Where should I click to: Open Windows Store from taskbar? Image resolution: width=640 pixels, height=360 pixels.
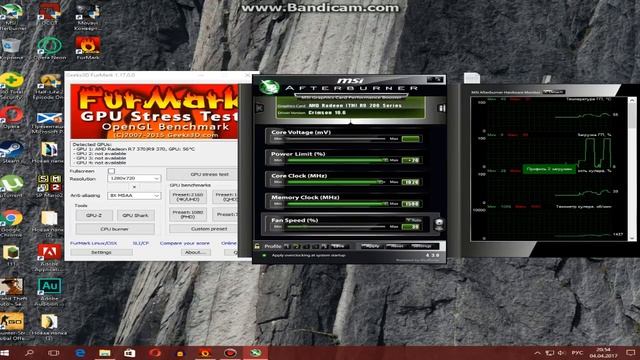pos(129,352)
